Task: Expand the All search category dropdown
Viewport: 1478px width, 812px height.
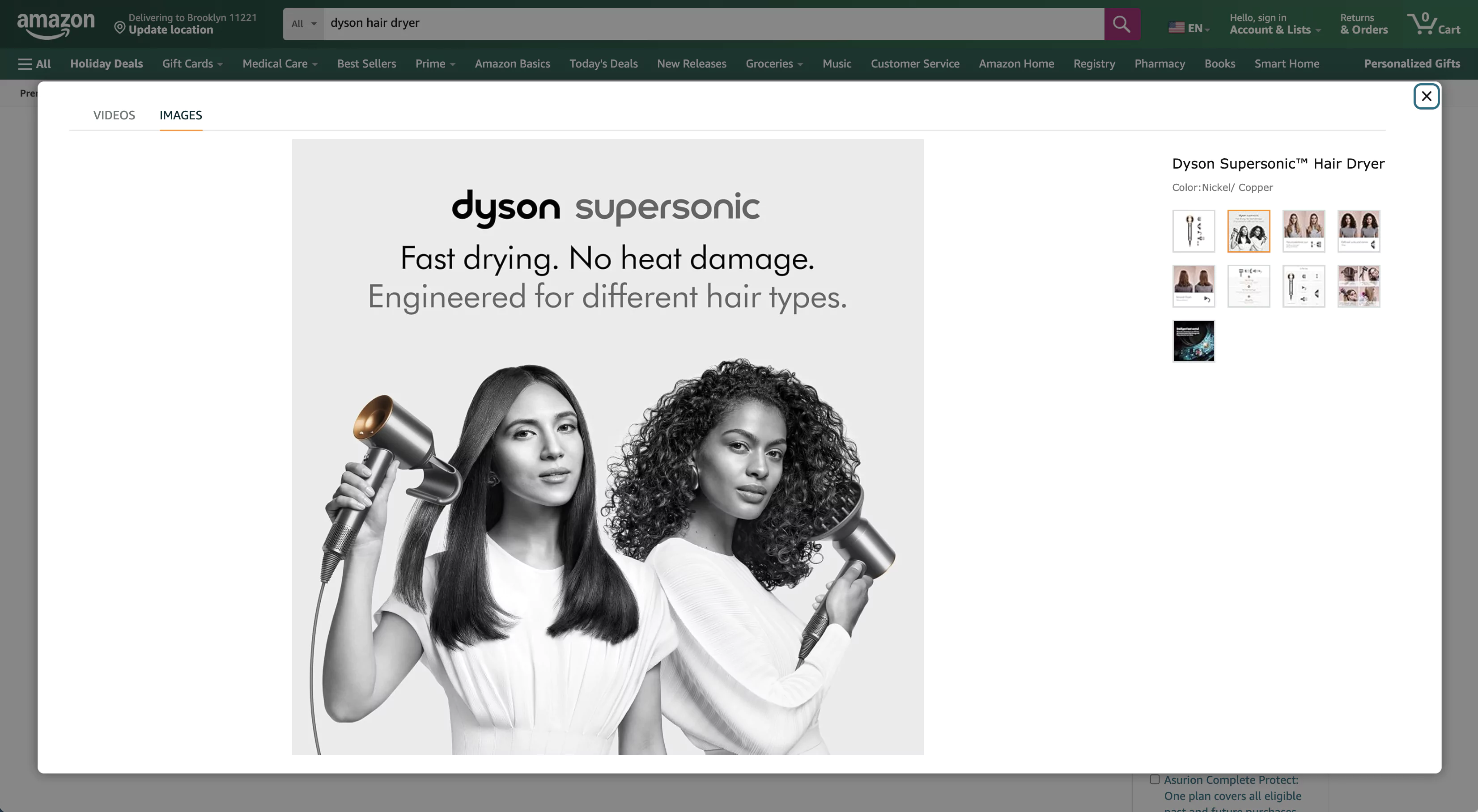Action: coord(303,24)
